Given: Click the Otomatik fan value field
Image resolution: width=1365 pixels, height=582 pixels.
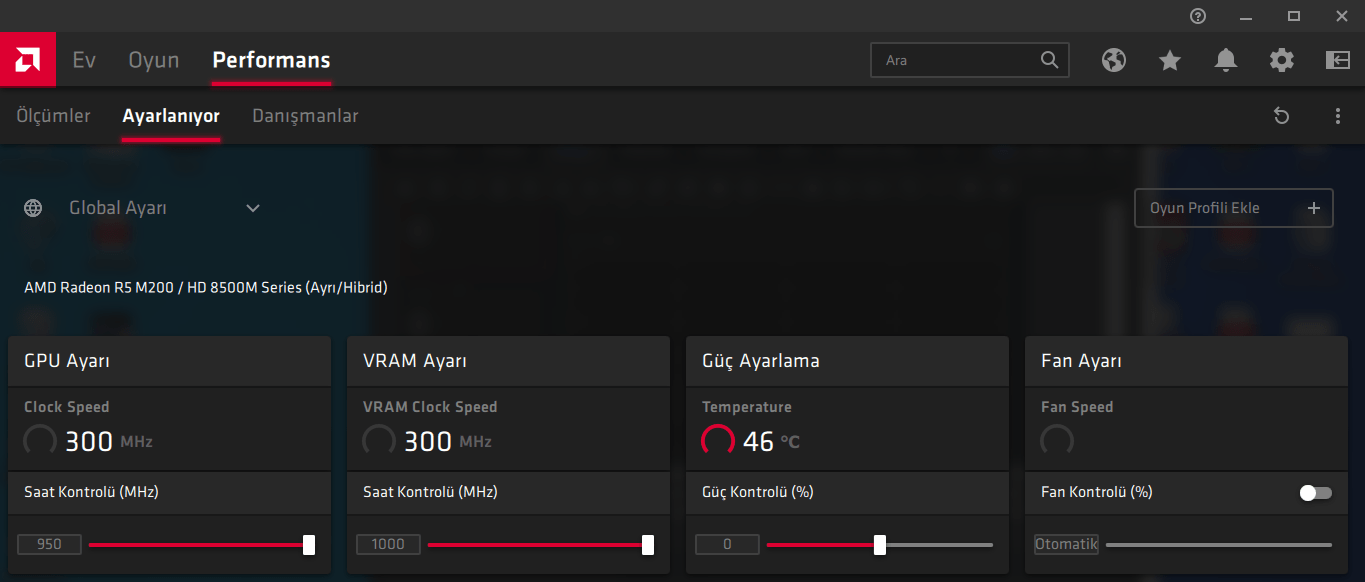Looking at the screenshot, I should point(1066,545).
